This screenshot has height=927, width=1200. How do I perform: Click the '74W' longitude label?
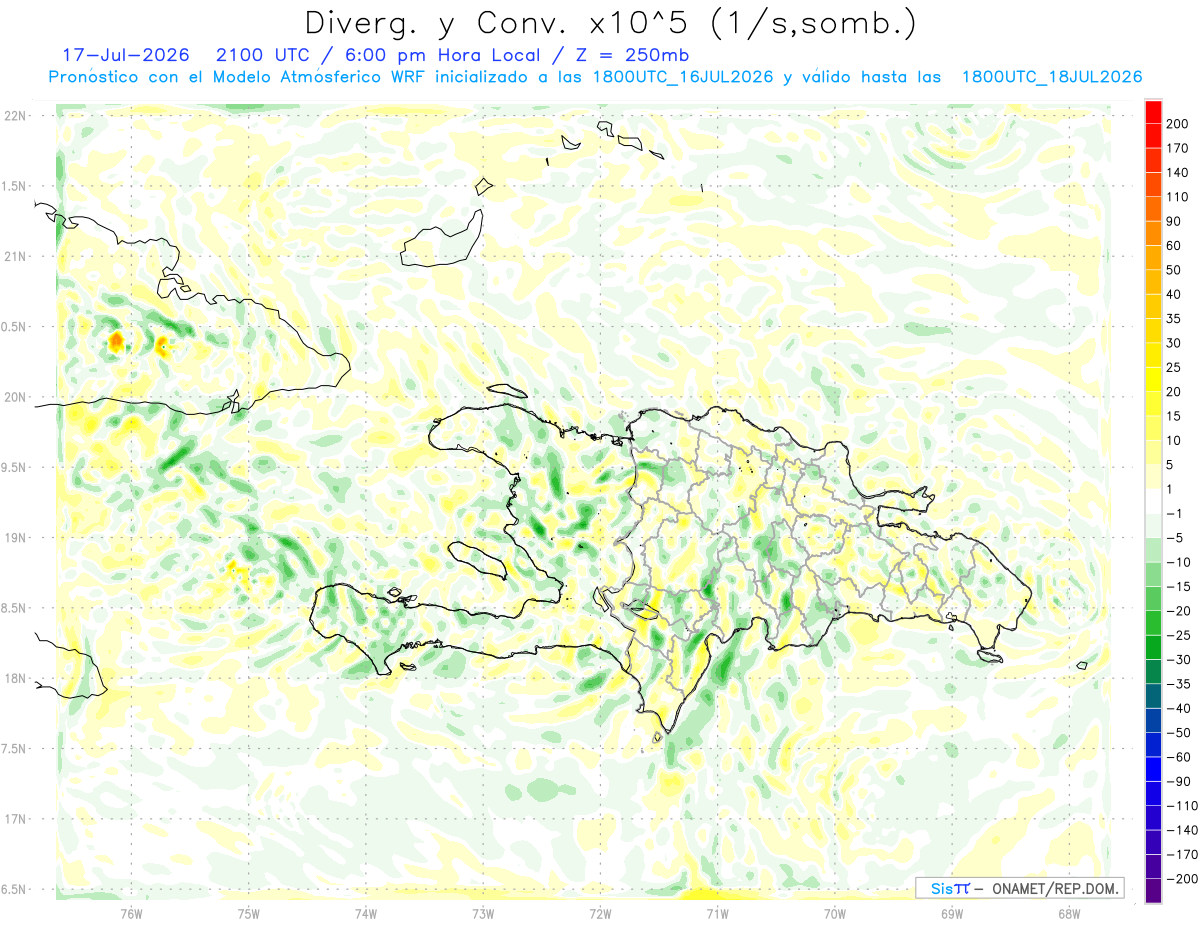366,913
